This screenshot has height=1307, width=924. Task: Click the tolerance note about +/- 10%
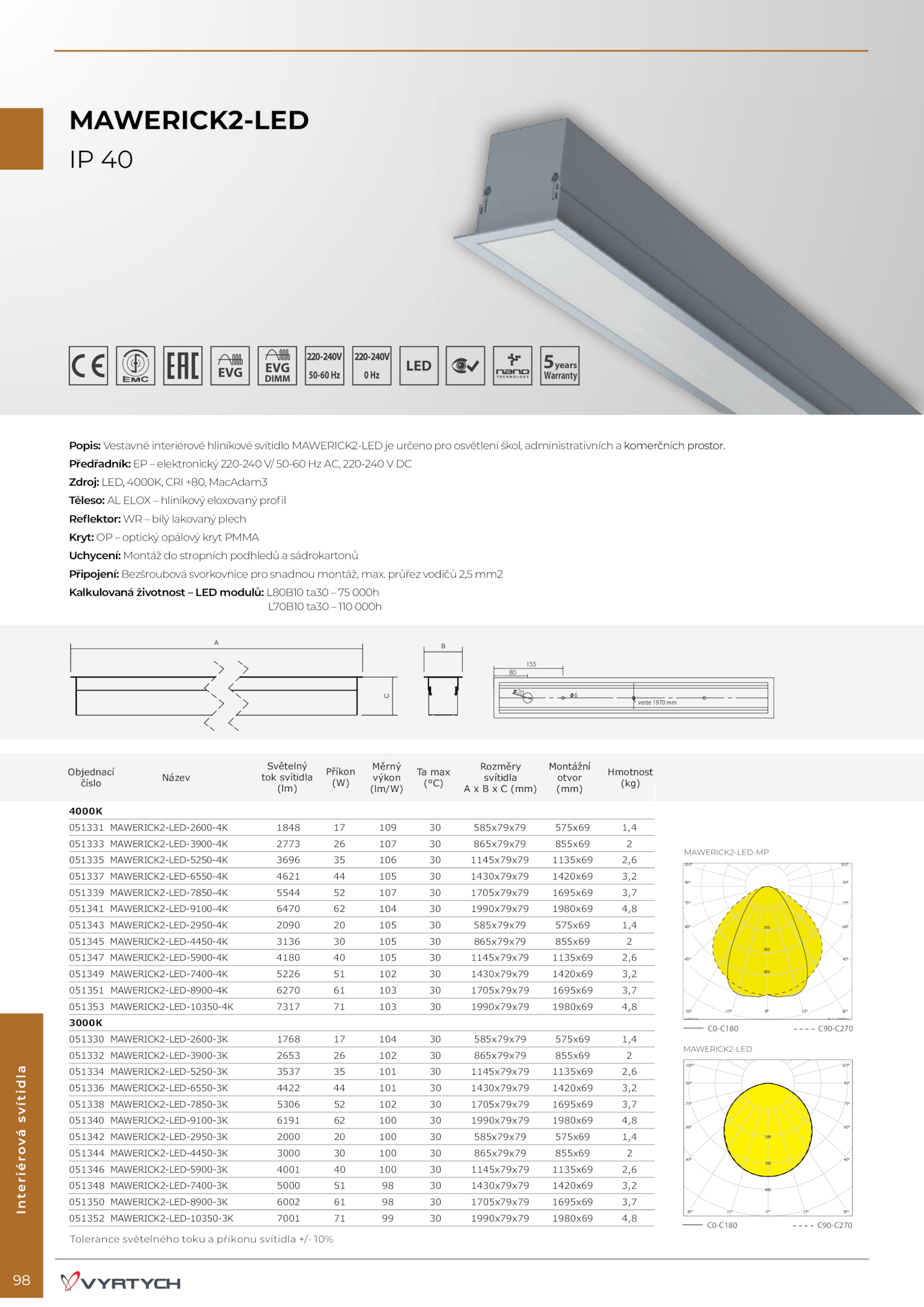tap(202, 1239)
